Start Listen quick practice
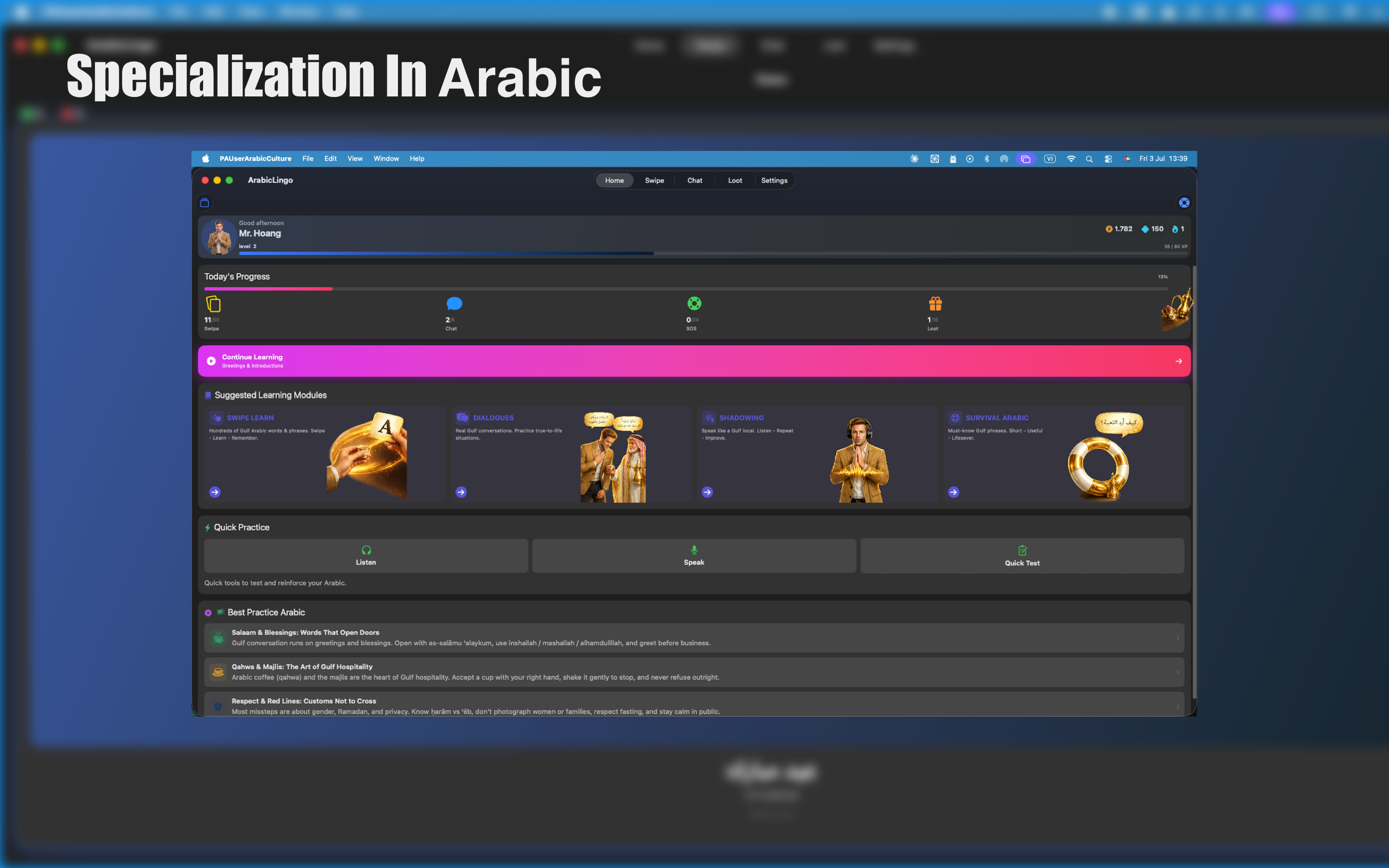The width and height of the screenshot is (1389, 868). (366, 555)
